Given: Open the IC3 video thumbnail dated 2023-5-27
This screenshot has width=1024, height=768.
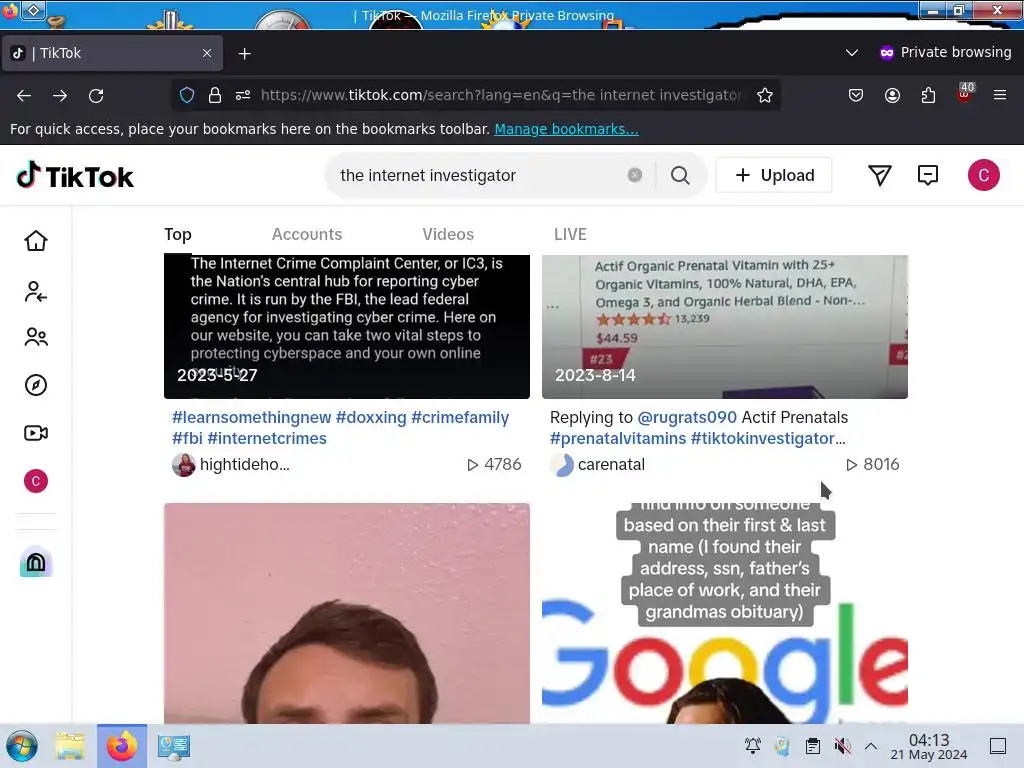Looking at the screenshot, I should point(347,327).
